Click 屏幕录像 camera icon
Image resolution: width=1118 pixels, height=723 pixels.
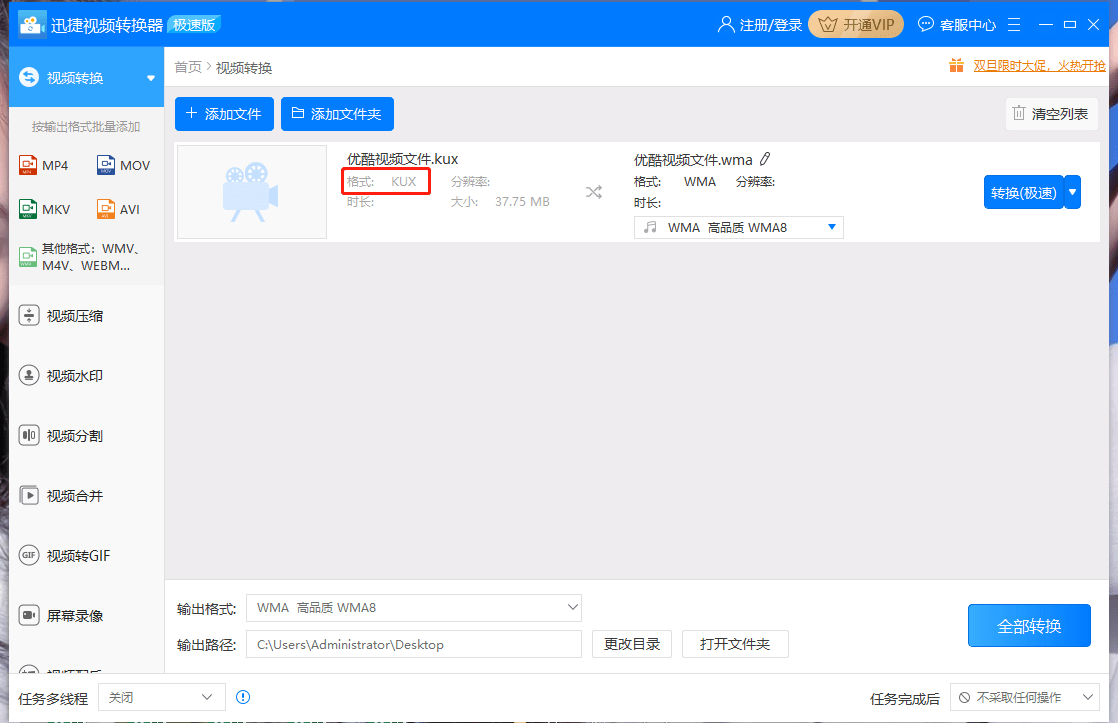tap(29, 615)
